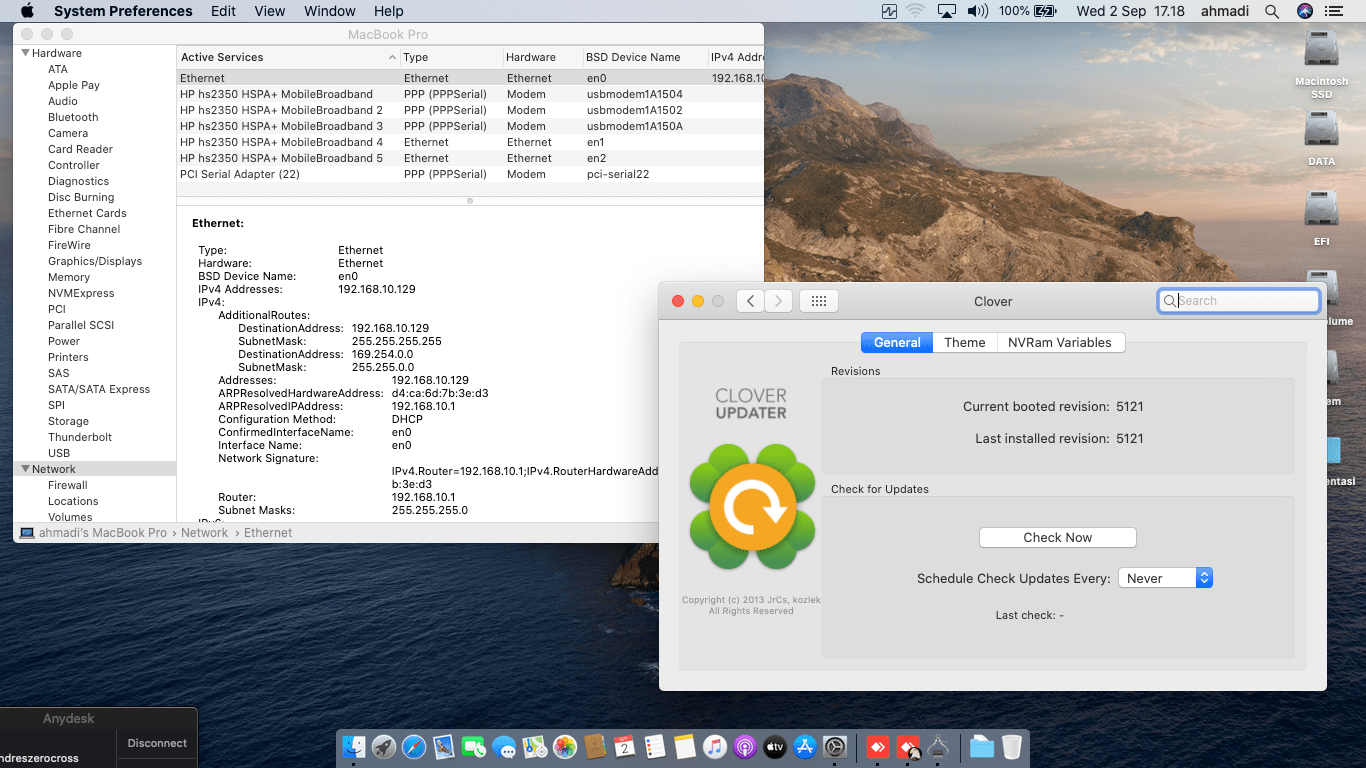
Task: Click the AirPlay display icon
Action: click(947, 11)
